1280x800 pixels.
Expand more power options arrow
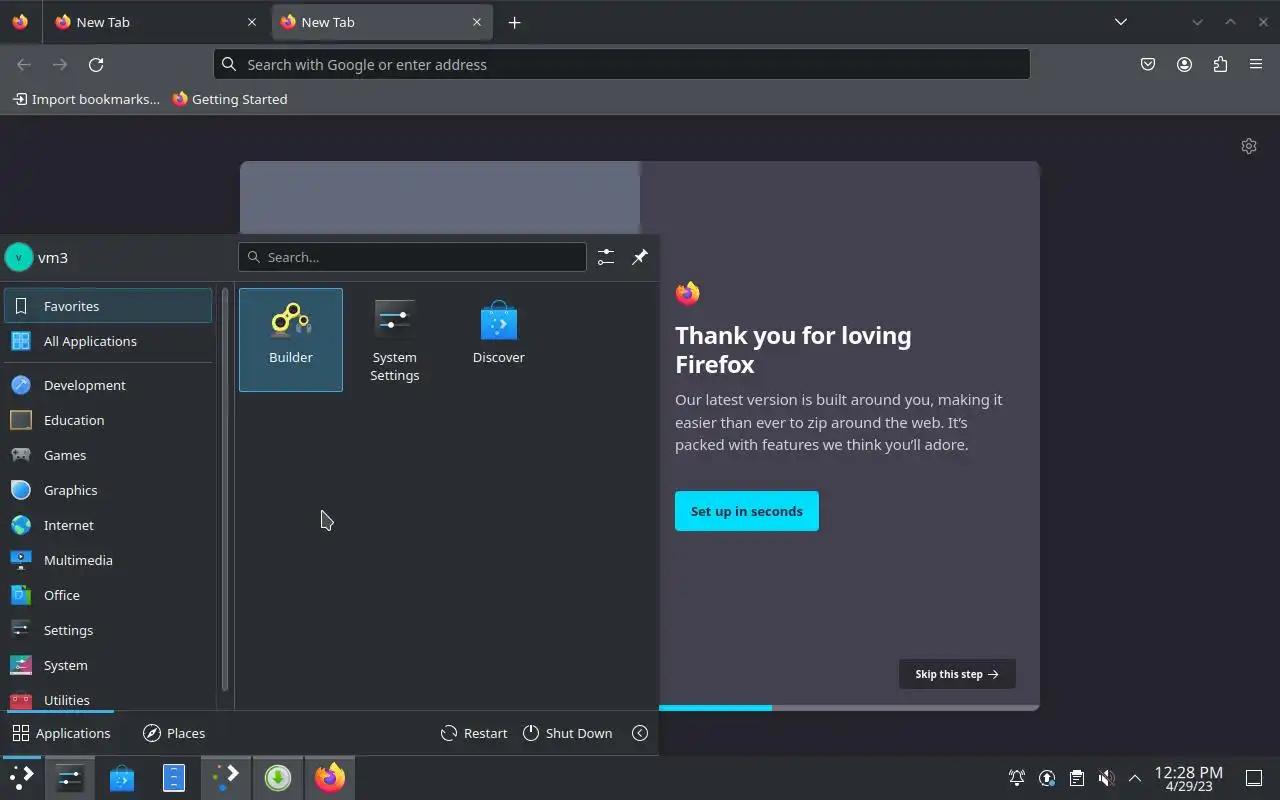point(640,733)
